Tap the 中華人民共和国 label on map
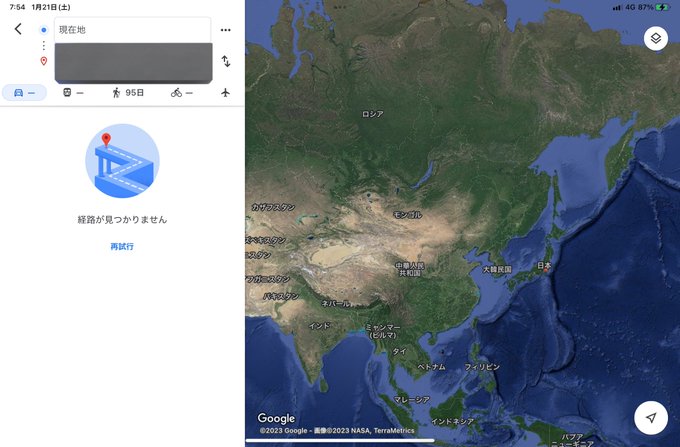The width and height of the screenshot is (680, 447). coord(410,269)
